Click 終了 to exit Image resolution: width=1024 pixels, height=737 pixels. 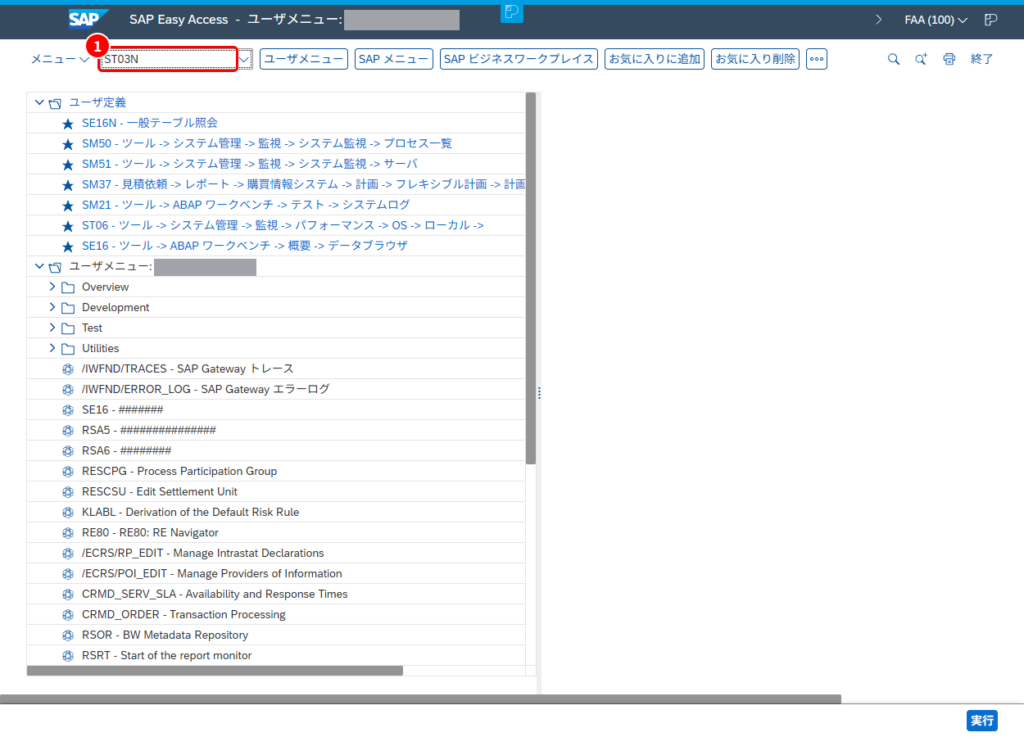click(982, 59)
